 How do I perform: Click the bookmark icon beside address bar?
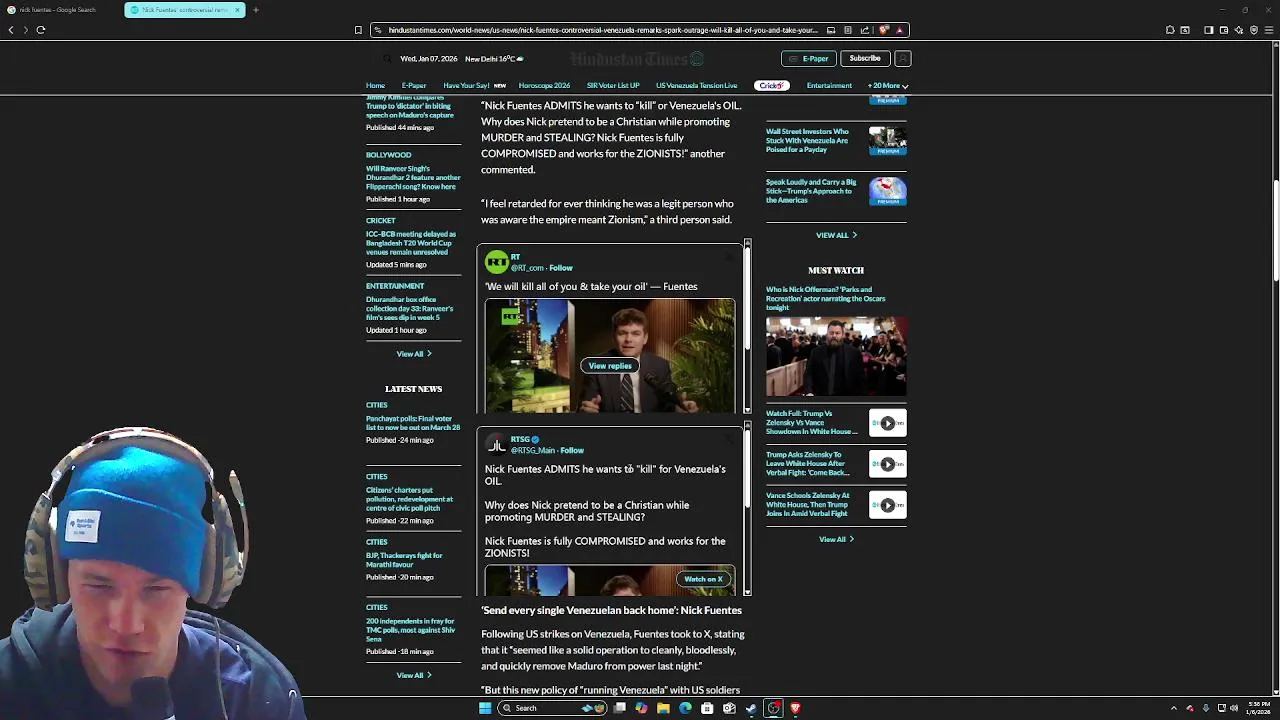pos(358,30)
